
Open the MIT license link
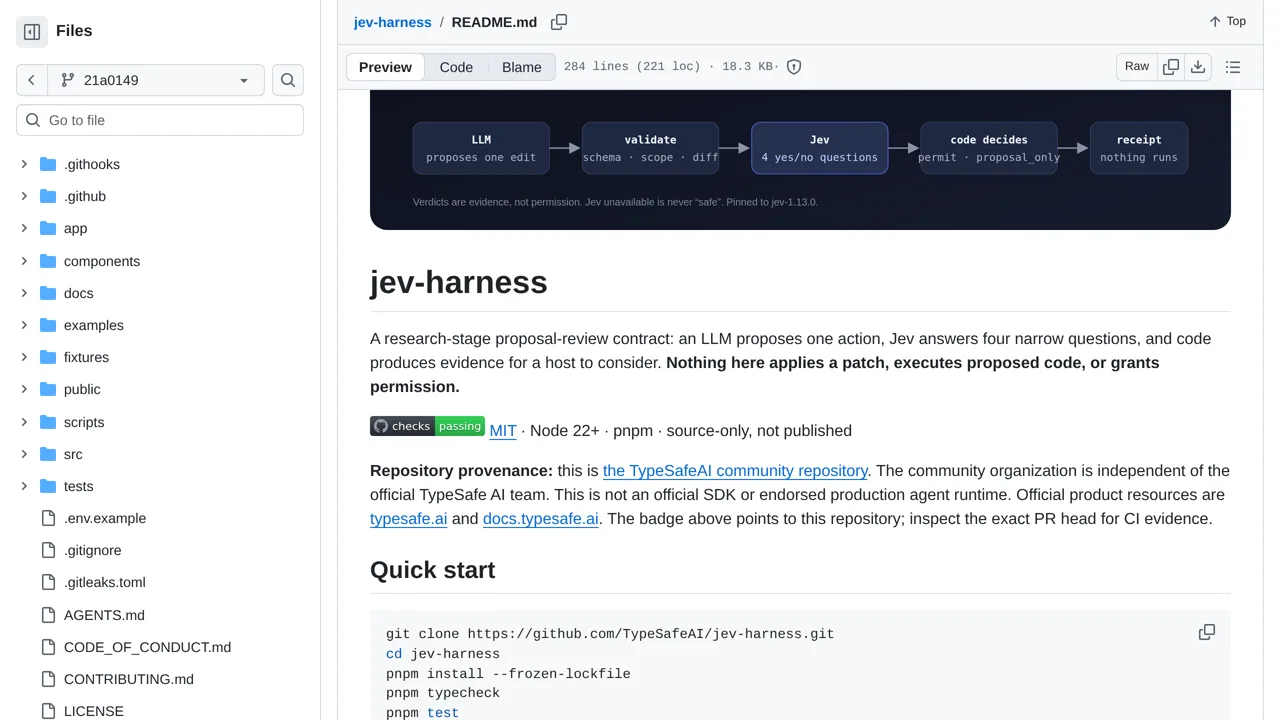[503, 431]
